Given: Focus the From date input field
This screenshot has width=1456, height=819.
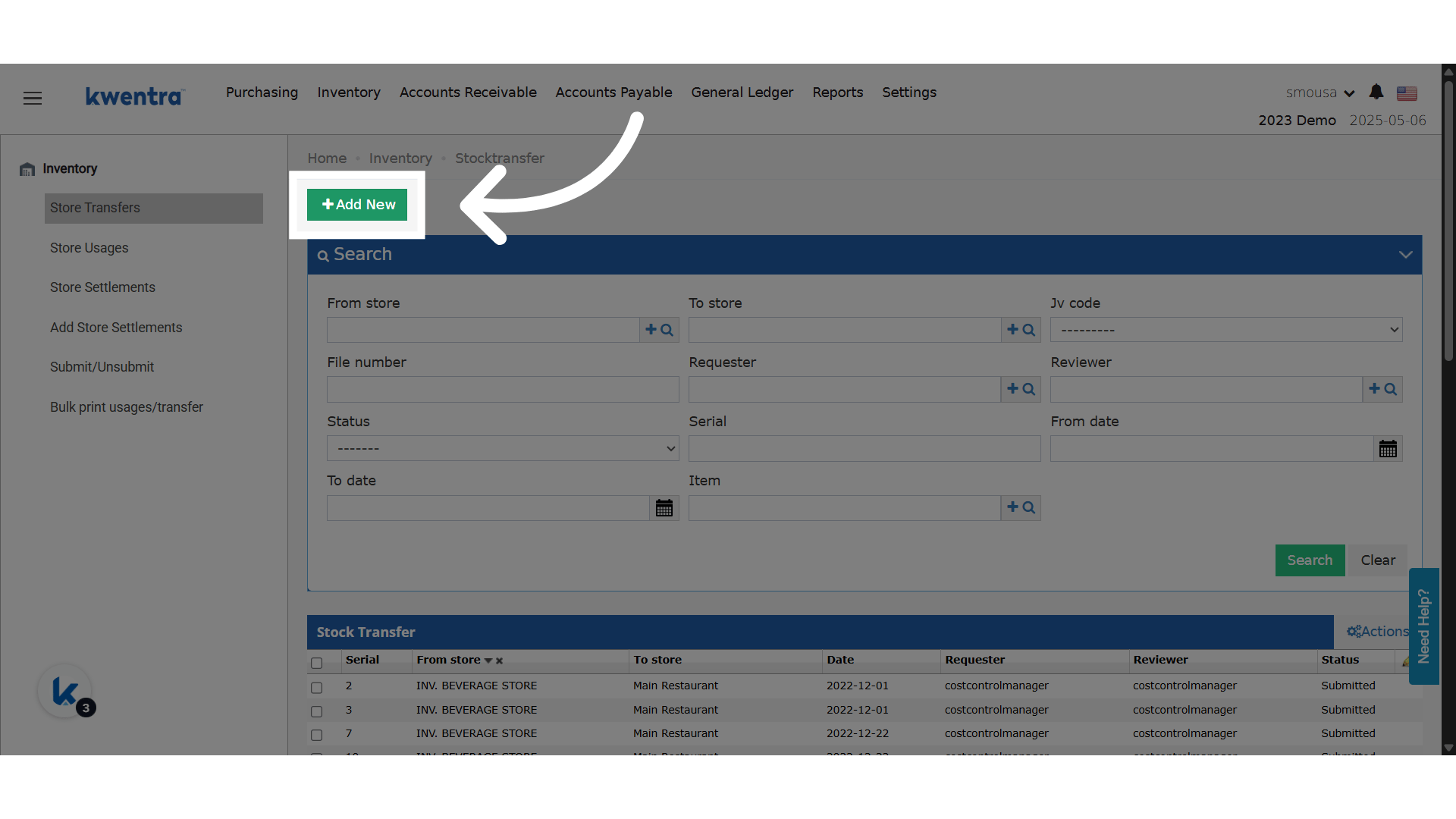Looking at the screenshot, I should click(1212, 449).
